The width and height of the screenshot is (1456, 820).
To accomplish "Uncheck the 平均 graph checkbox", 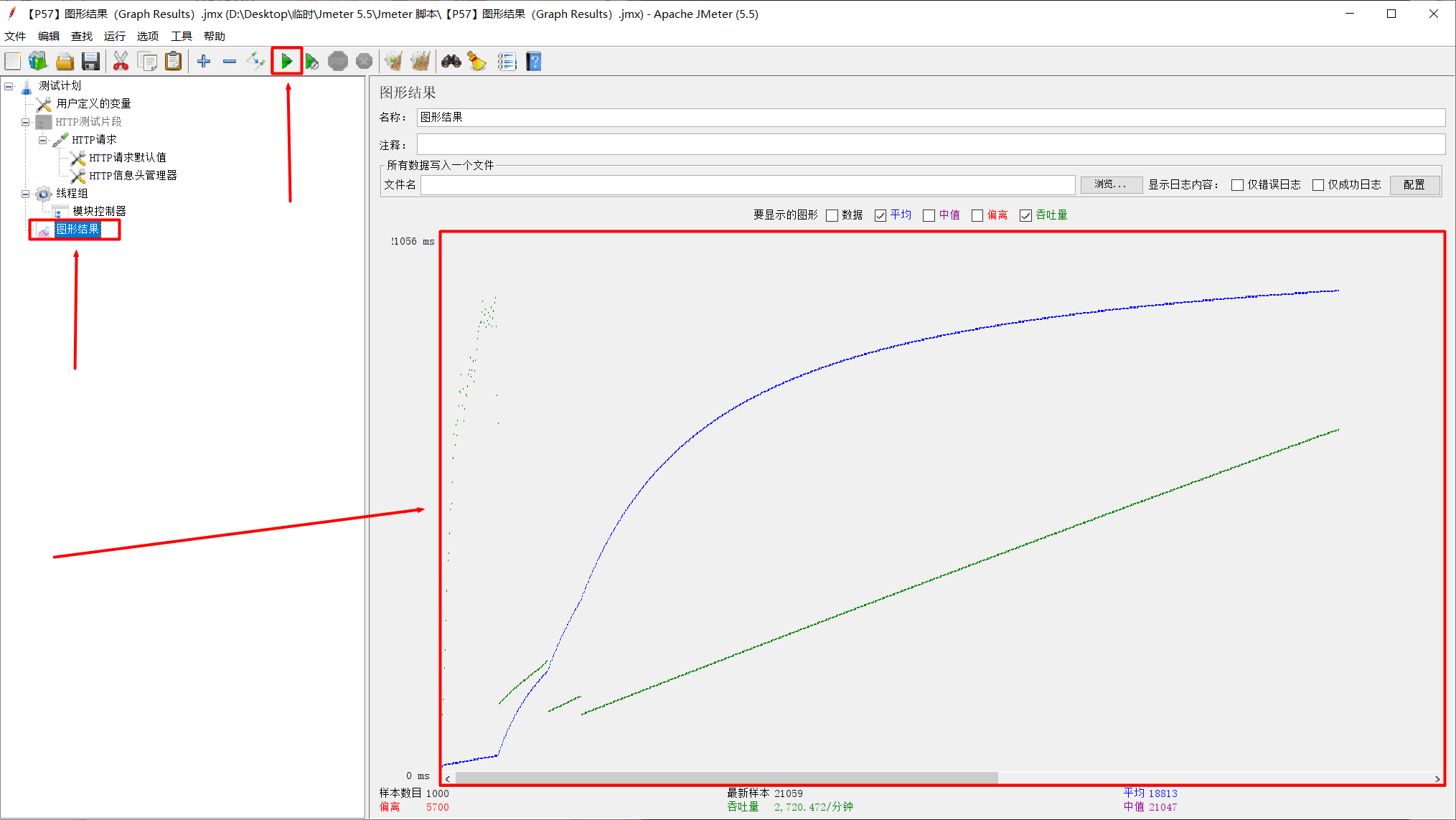I will point(880,215).
